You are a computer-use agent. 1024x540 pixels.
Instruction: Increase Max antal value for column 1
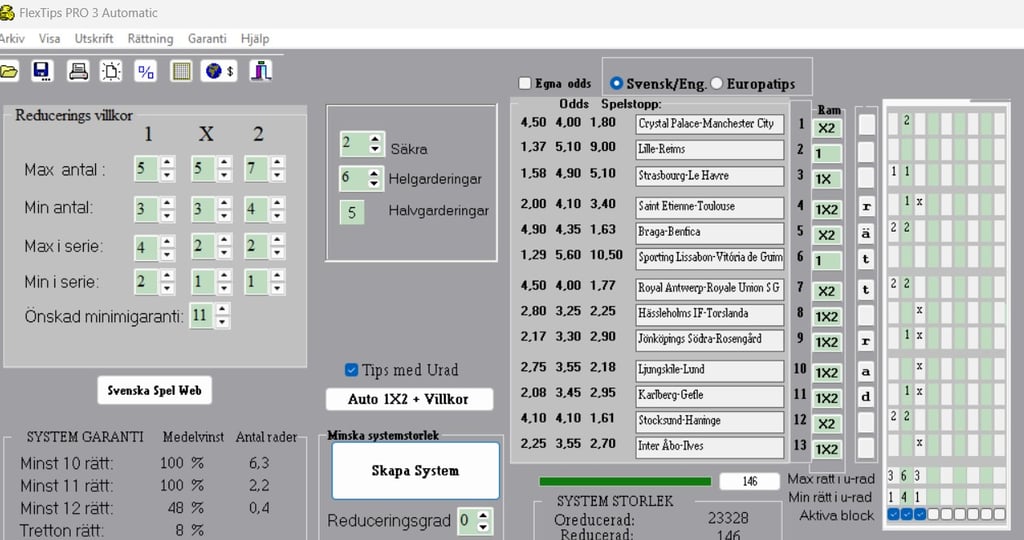(x=168, y=163)
